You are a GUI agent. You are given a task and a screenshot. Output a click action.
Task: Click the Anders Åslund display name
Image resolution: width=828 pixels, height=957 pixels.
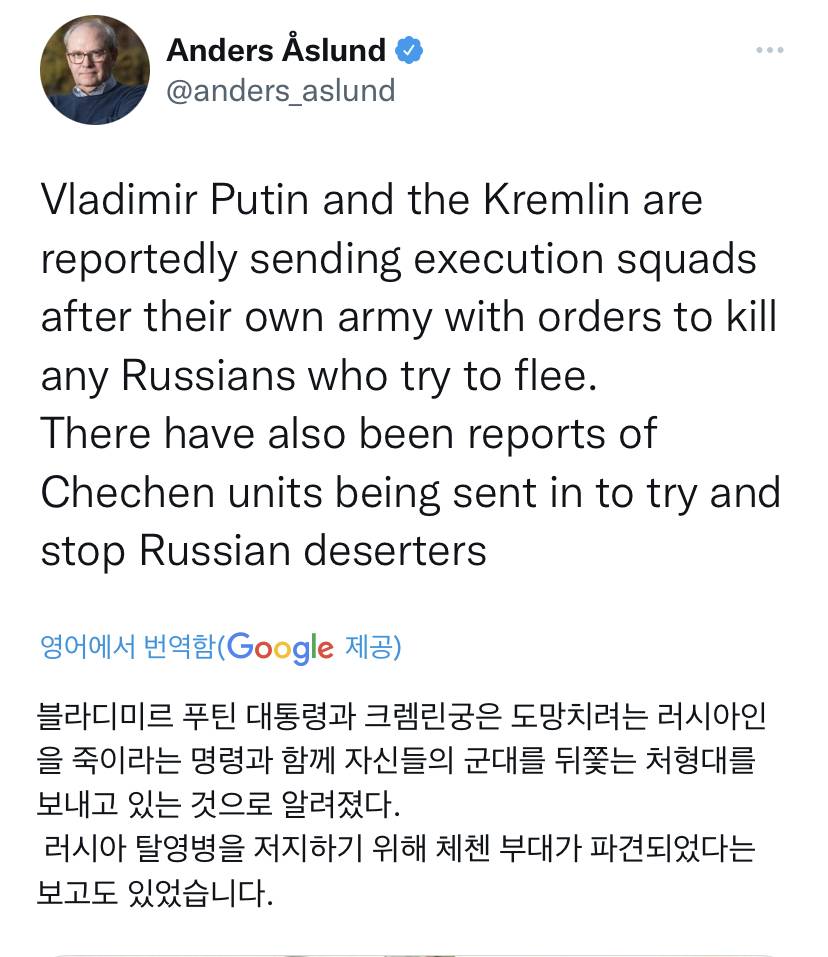coord(275,49)
